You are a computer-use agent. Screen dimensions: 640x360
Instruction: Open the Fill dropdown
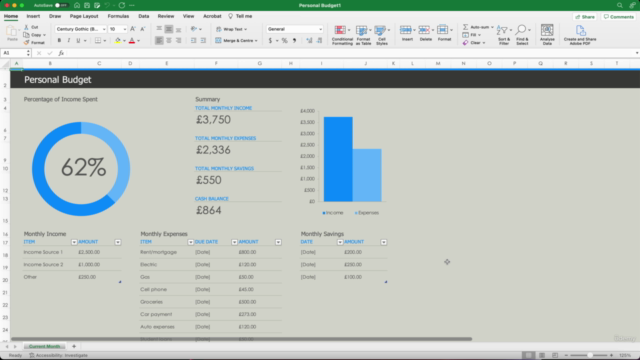coord(472,35)
